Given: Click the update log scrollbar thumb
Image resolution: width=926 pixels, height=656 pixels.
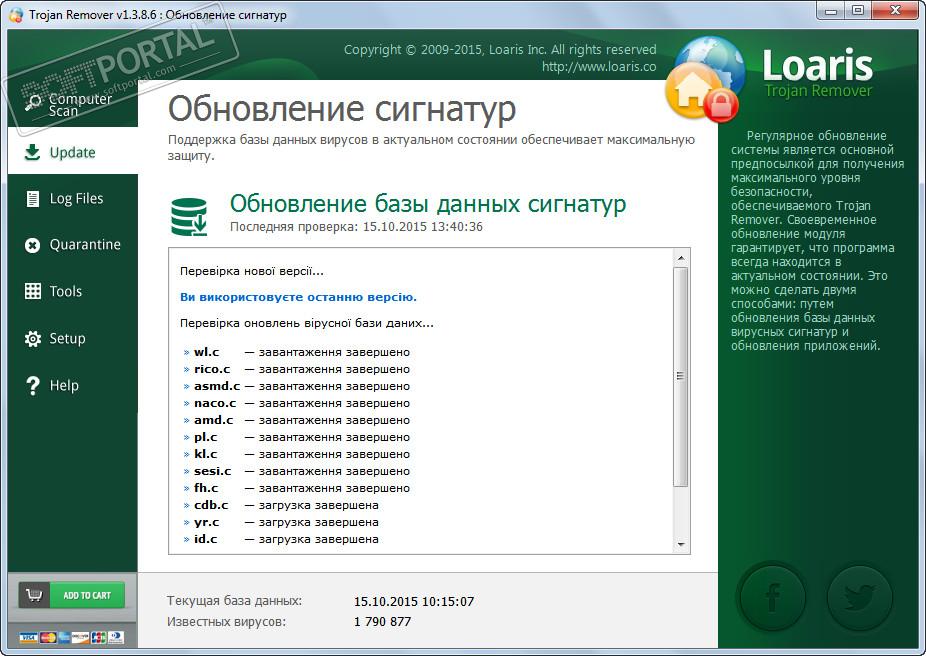Looking at the screenshot, I should [681, 377].
